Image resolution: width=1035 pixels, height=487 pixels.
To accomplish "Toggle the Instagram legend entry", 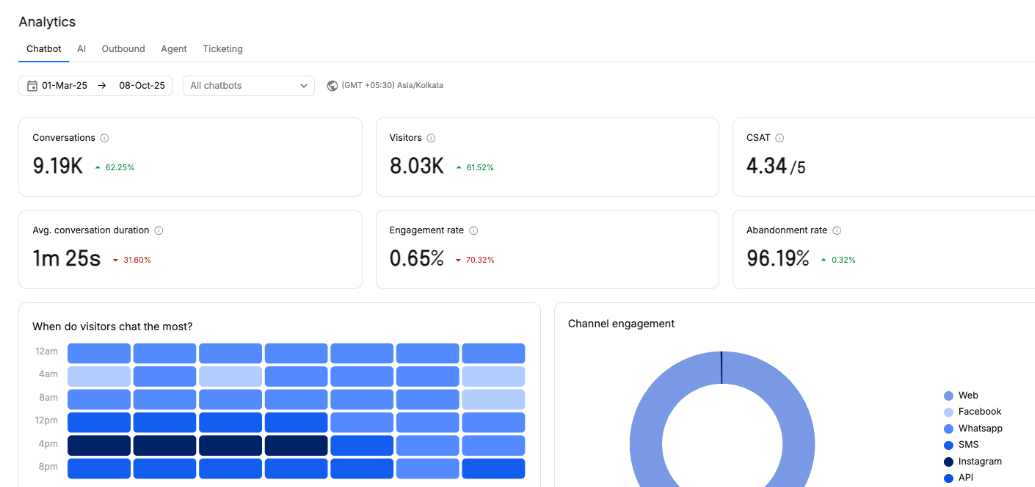I will pyautogui.click(x=973, y=461).
